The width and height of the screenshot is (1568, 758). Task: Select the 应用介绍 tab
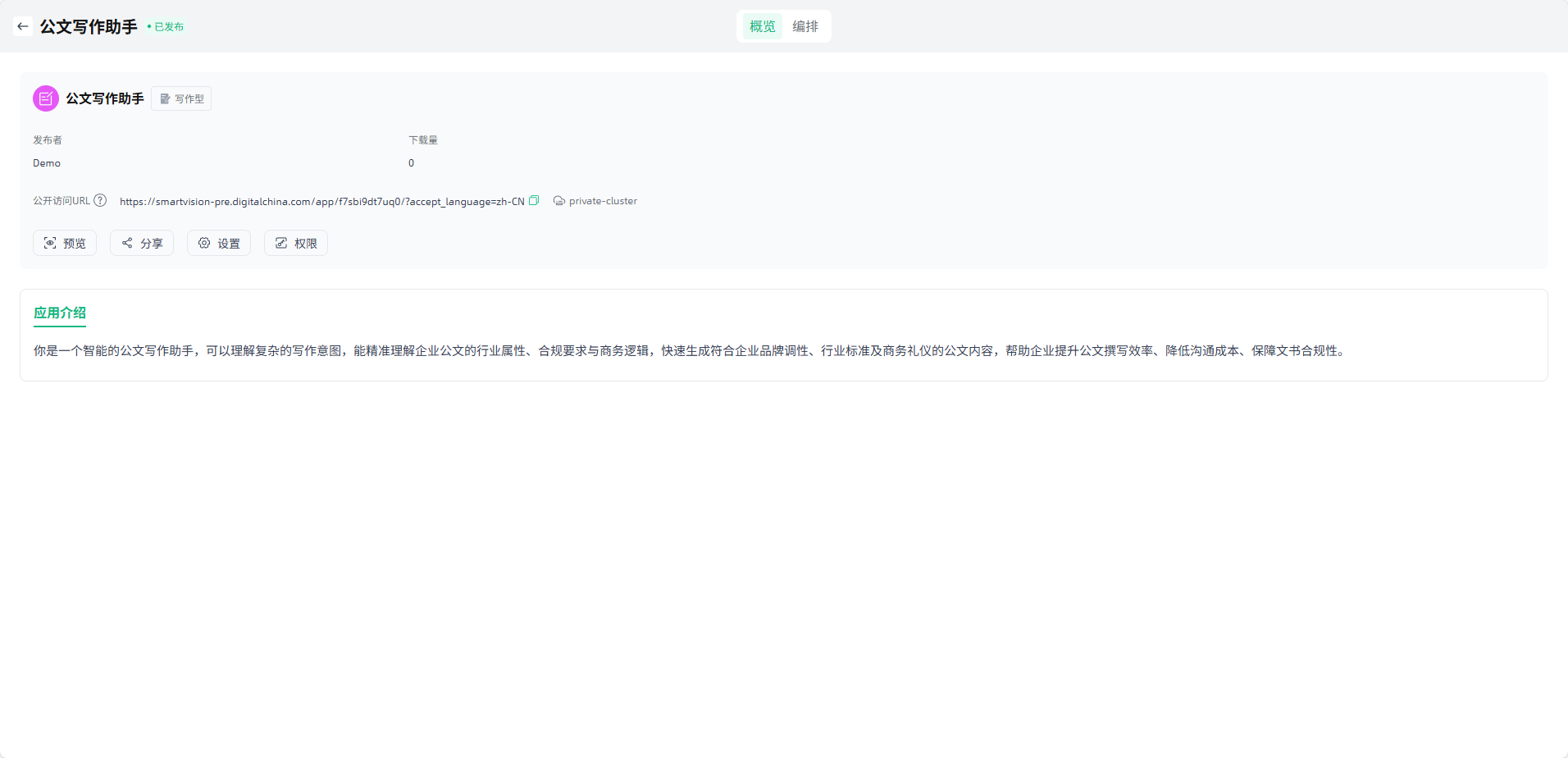[60, 313]
